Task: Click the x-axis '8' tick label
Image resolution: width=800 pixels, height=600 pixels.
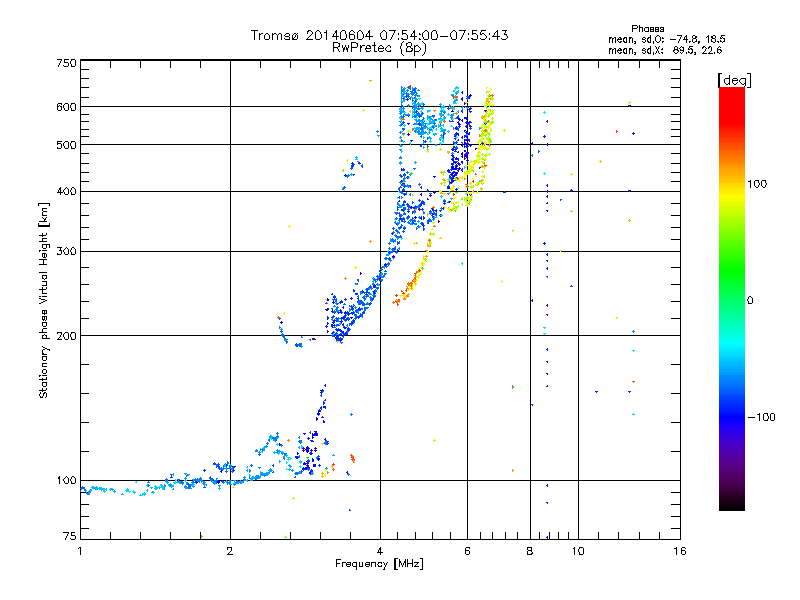Action: [530, 551]
